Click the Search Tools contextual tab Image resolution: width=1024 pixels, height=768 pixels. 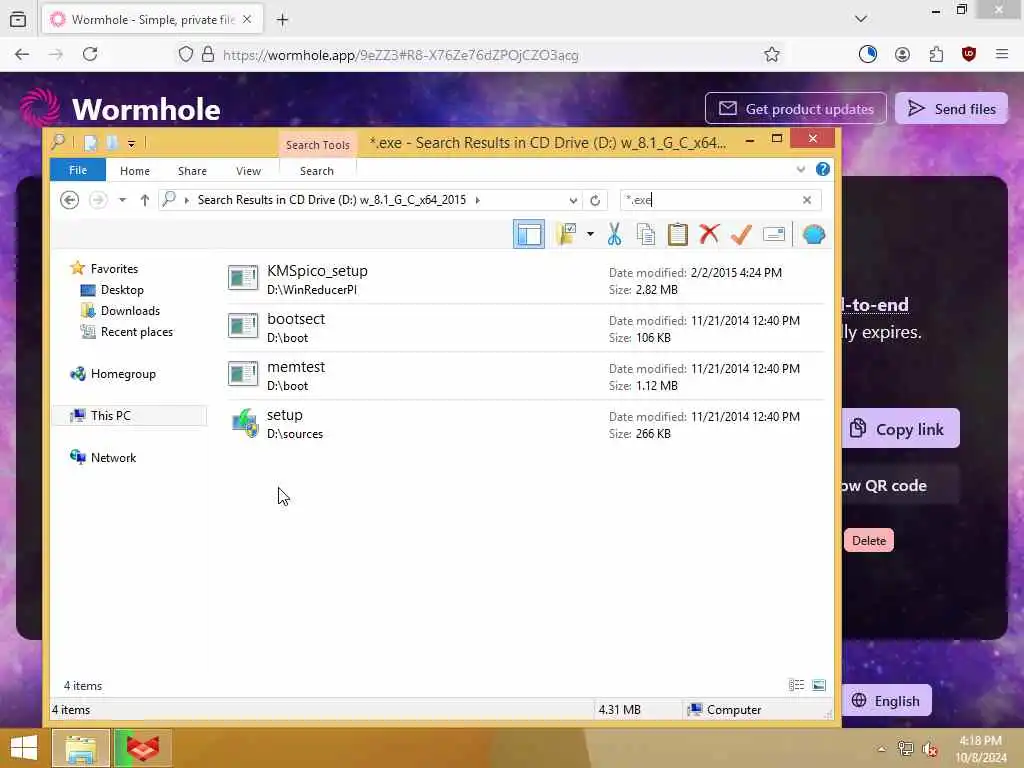[x=317, y=144]
